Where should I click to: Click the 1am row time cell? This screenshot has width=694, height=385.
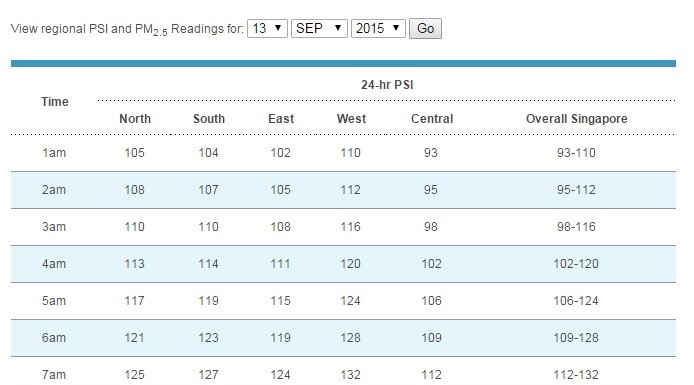[54, 153]
